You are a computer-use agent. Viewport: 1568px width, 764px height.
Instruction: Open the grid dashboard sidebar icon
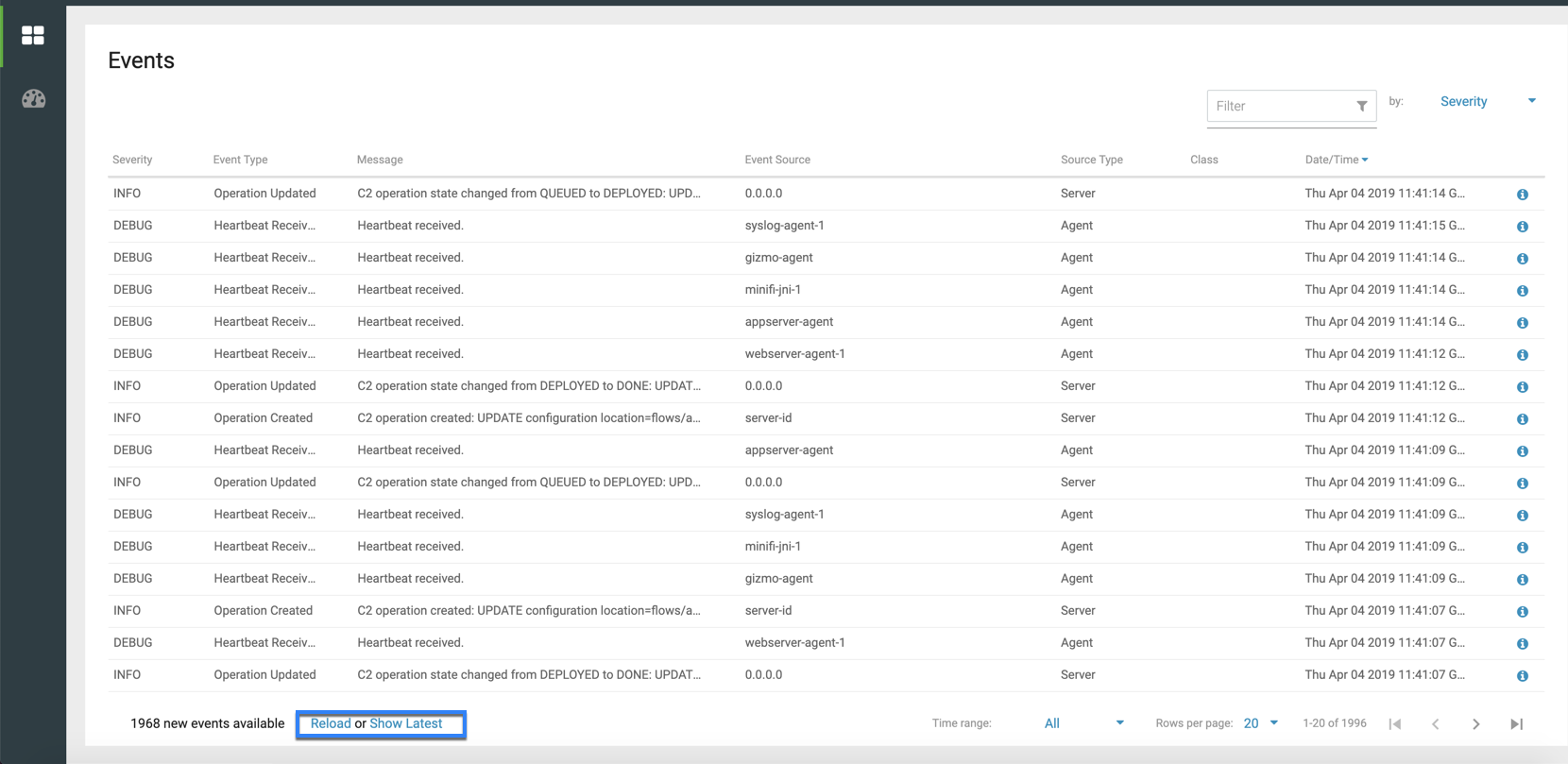33,36
